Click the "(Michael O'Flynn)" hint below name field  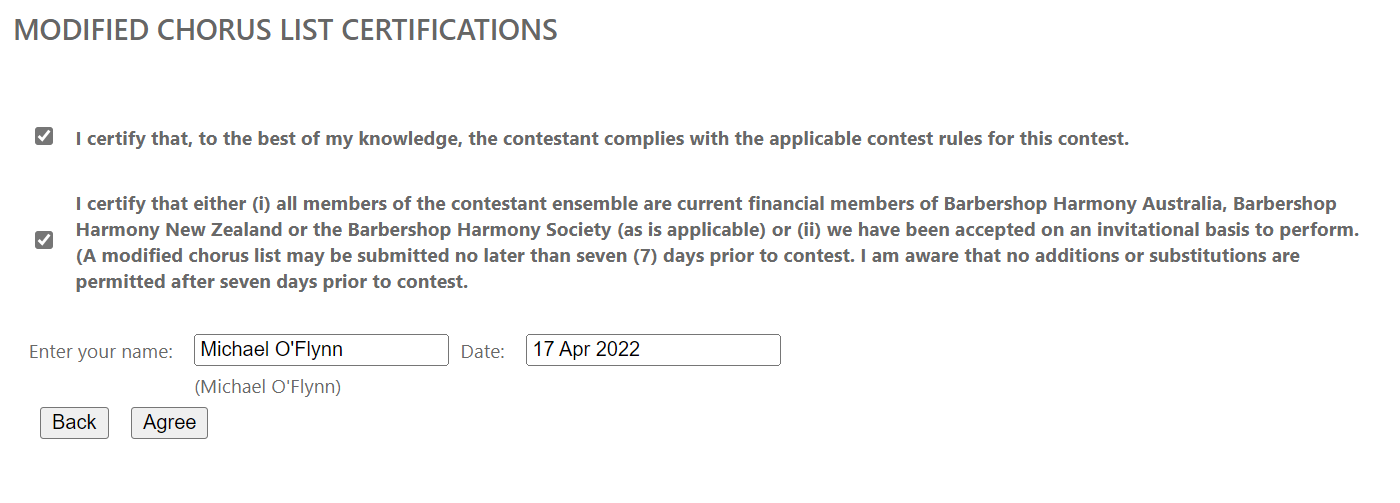(268, 386)
